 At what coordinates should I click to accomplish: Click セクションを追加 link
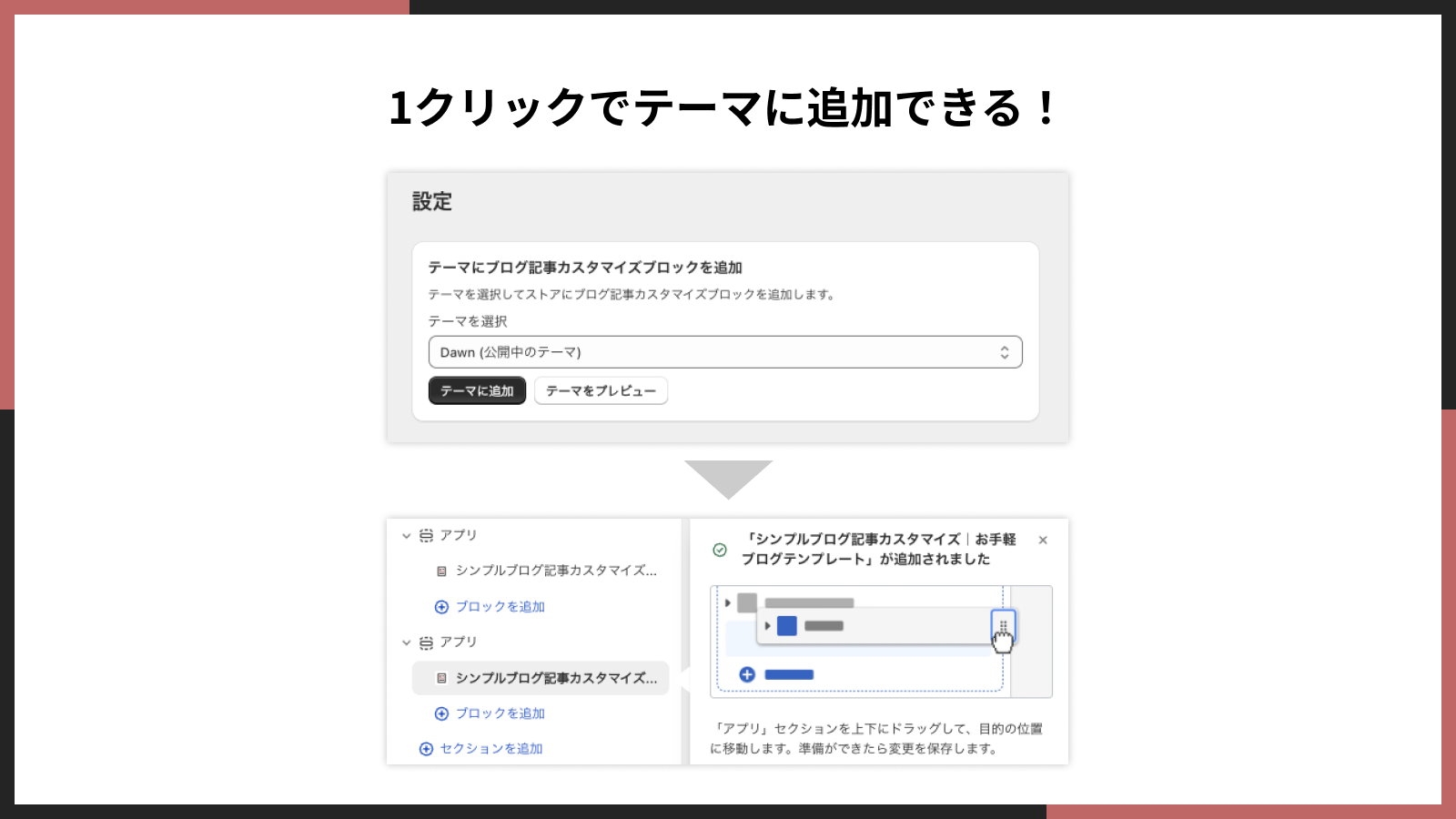(491, 749)
